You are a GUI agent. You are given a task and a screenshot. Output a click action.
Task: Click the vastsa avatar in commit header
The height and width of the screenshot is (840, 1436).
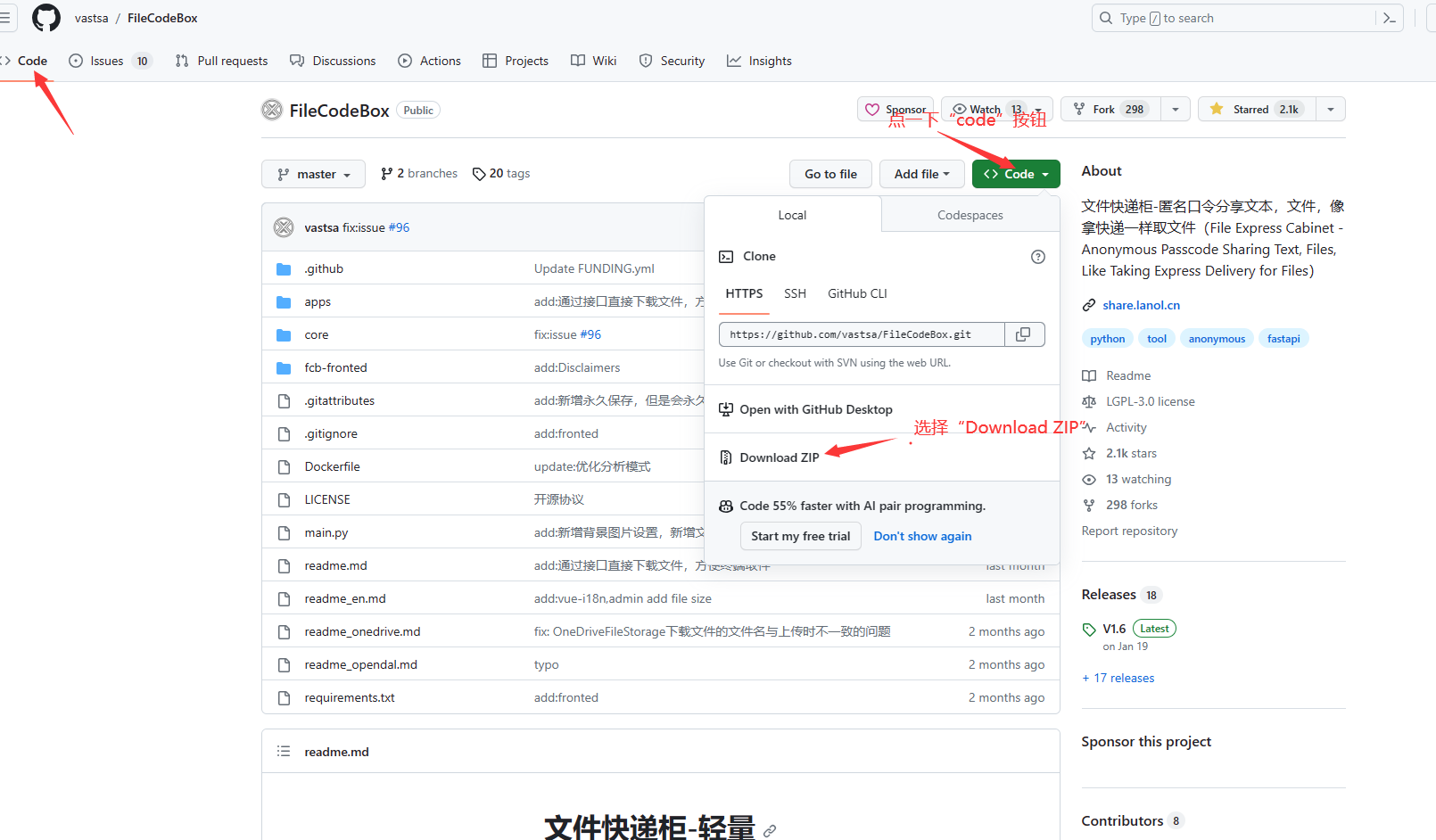point(284,227)
